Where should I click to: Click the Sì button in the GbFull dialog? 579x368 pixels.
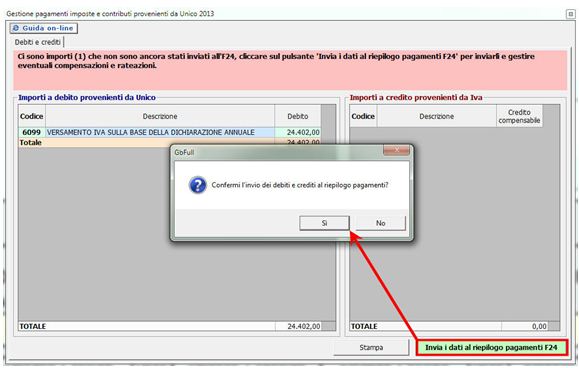pyautogui.click(x=324, y=223)
